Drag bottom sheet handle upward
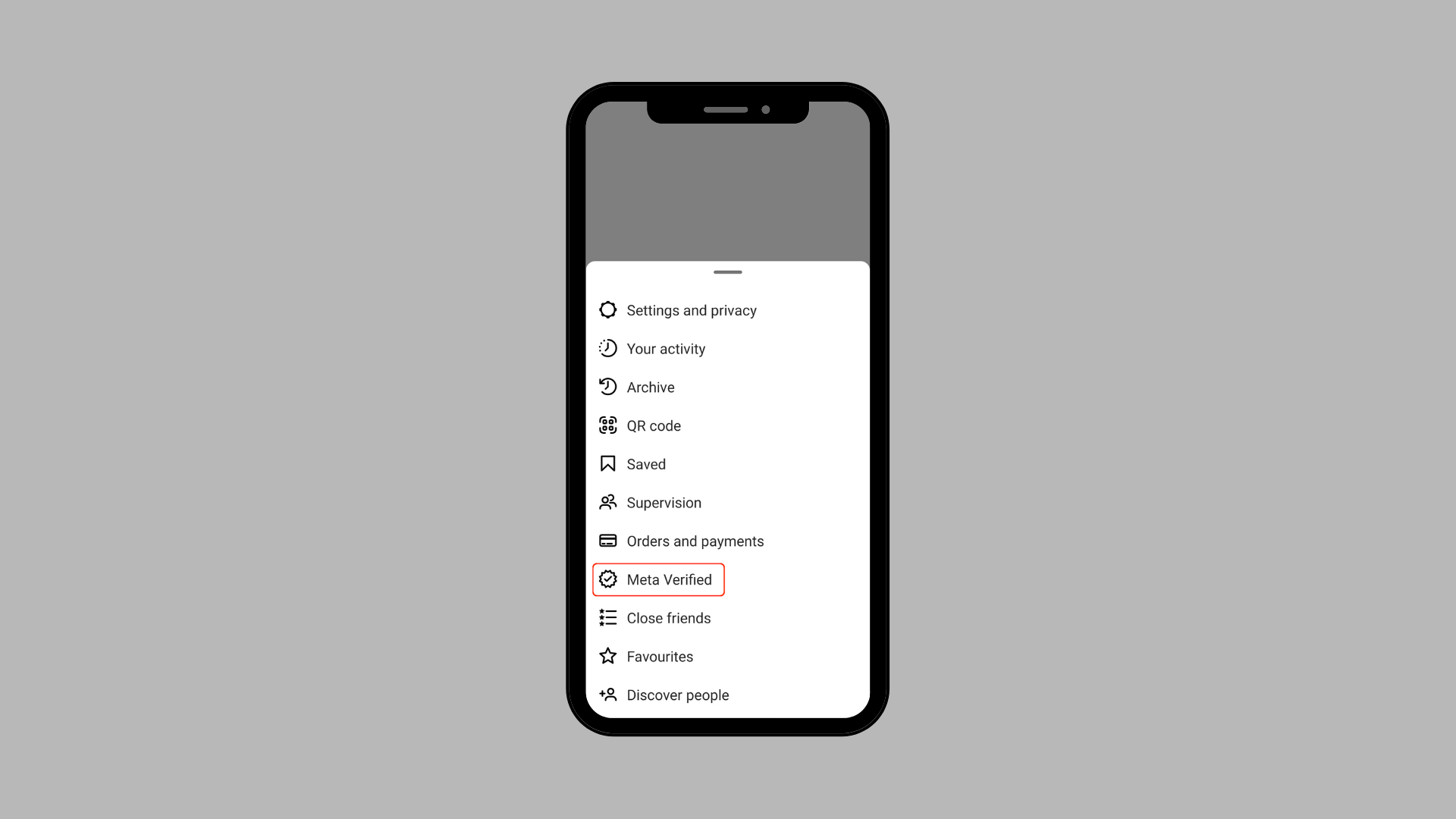This screenshot has height=819, width=1456. tap(727, 272)
